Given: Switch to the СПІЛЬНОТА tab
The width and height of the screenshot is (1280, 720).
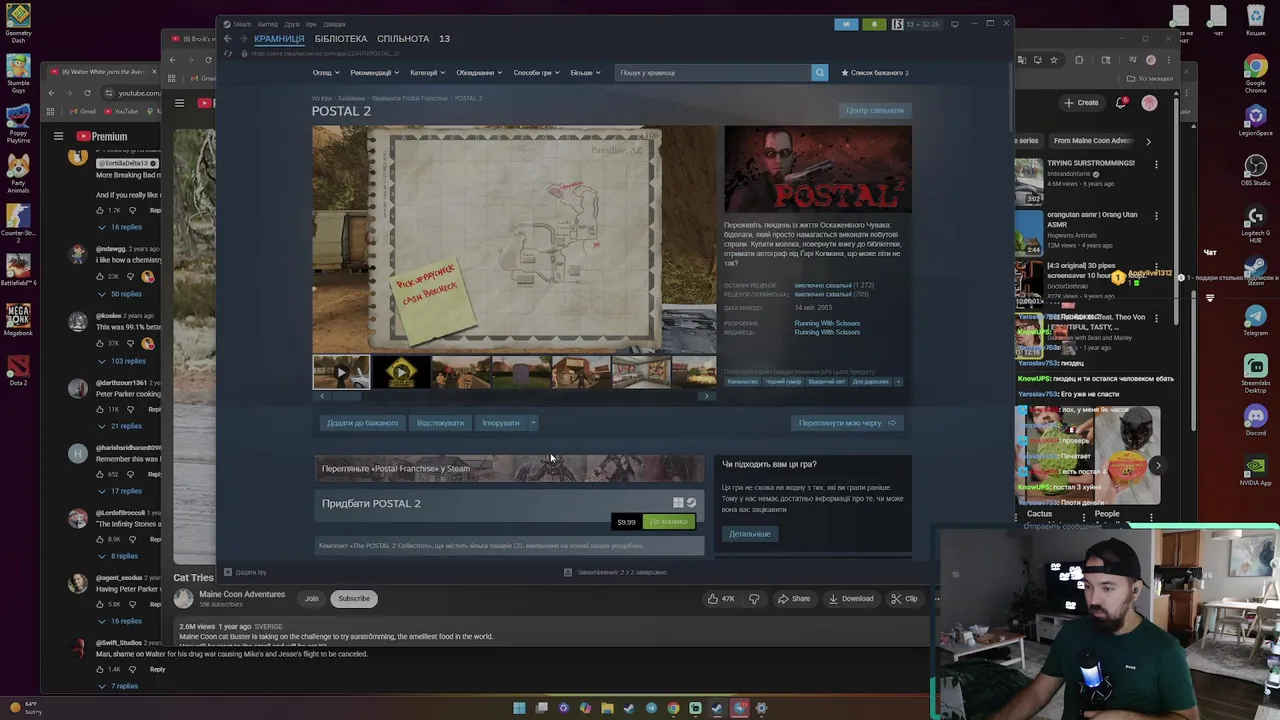Looking at the screenshot, I should 403,39.
